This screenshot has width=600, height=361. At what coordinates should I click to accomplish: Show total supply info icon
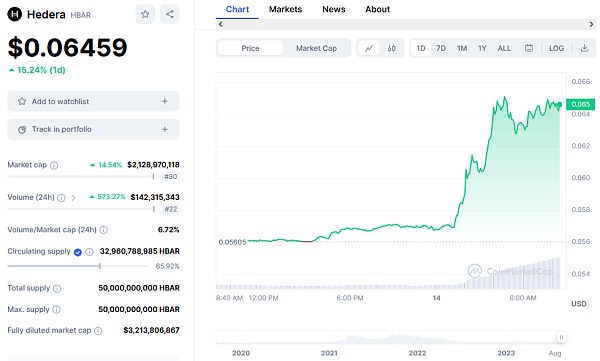(57, 288)
